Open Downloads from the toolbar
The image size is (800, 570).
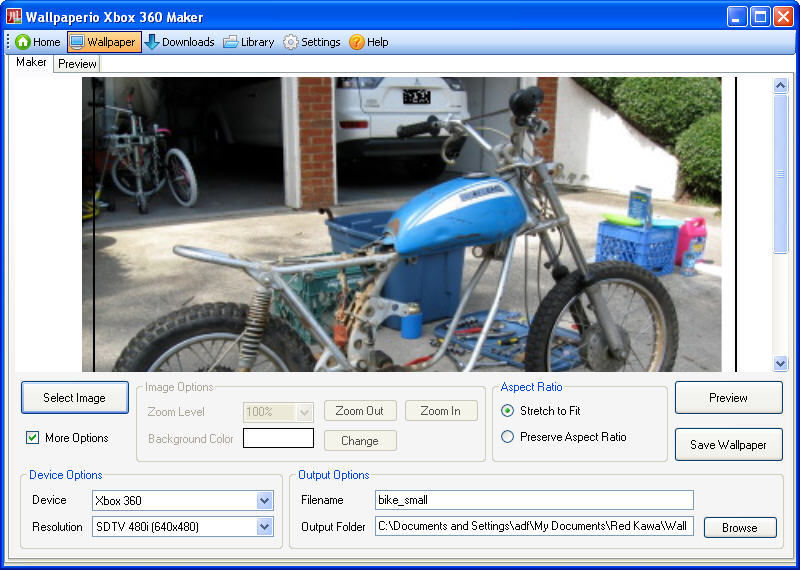pyautogui.click(x=153, y=42)
